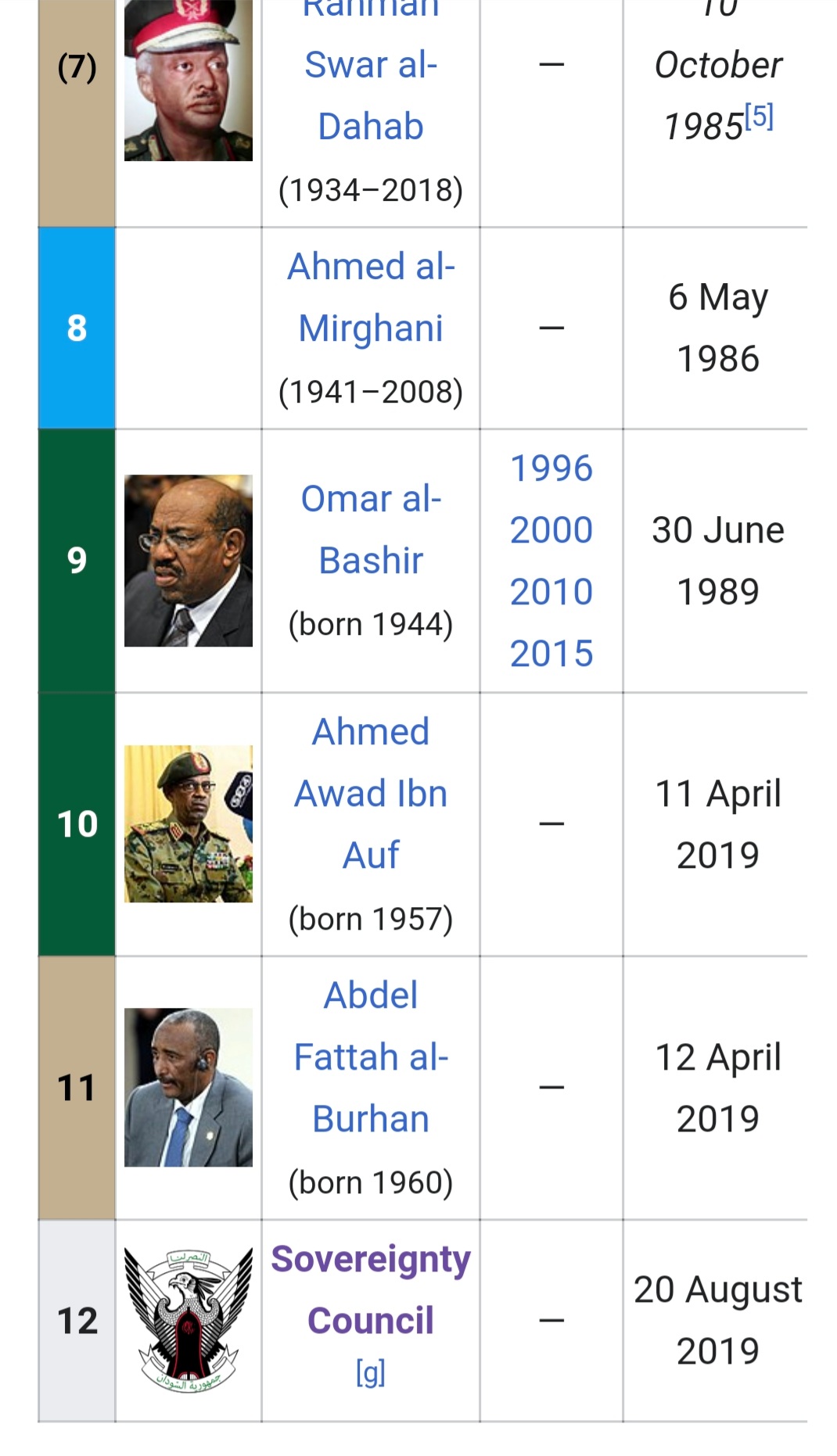The width and height of the screenshot is (837, 1456).
Task: Open Ahmed Awad Ibn Auf article link
Action: pos(371,793)
